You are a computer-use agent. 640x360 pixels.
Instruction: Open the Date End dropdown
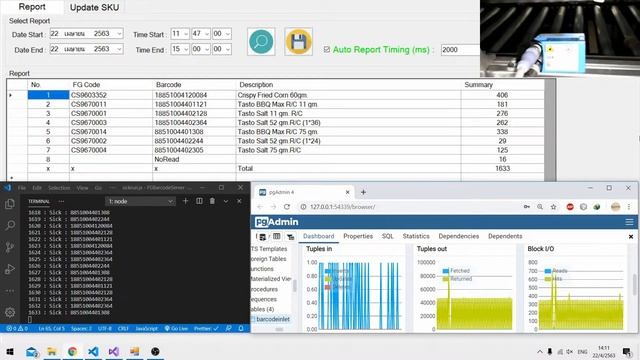(119, 49)
